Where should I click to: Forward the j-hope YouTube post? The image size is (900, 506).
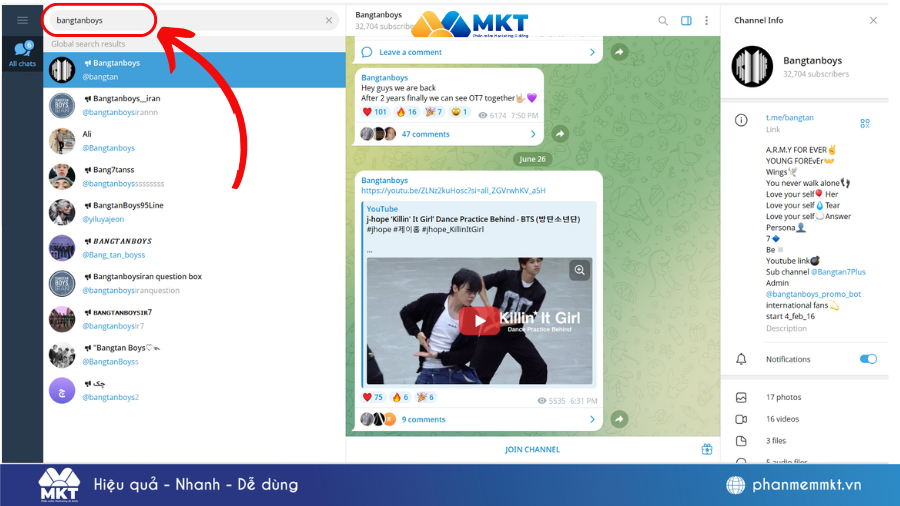(x=619, y=419)
